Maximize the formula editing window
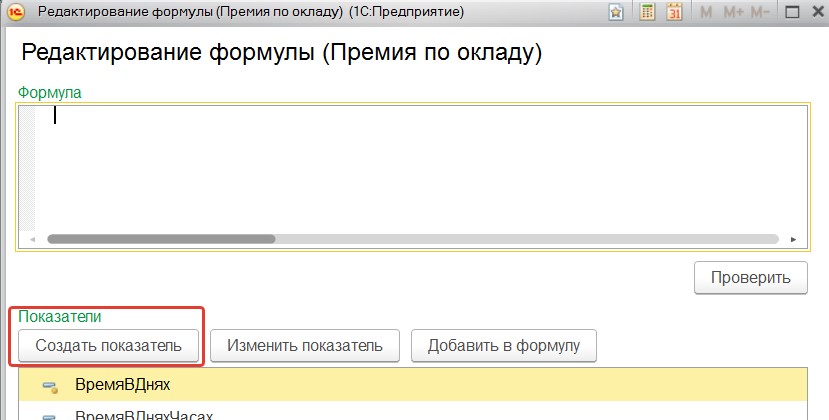This screenshot has height=420, width=829. tap(792, 12)
